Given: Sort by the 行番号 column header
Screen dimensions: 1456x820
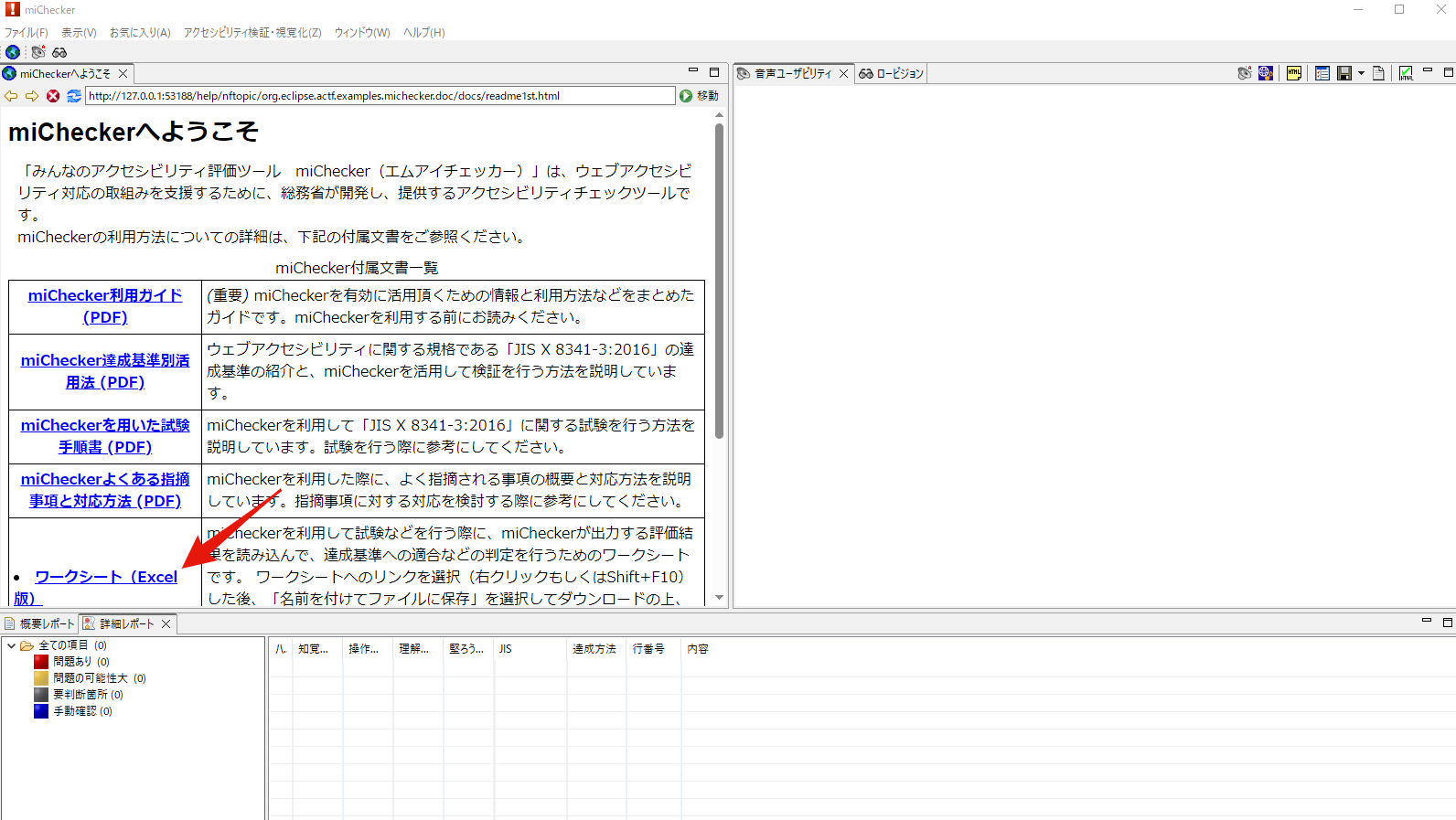Looking at the screenshot, I should [654, 649].
